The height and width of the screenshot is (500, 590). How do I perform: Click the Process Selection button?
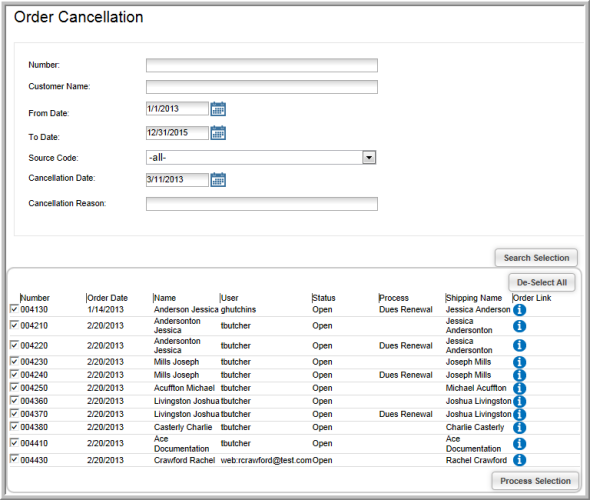point(535,481)
